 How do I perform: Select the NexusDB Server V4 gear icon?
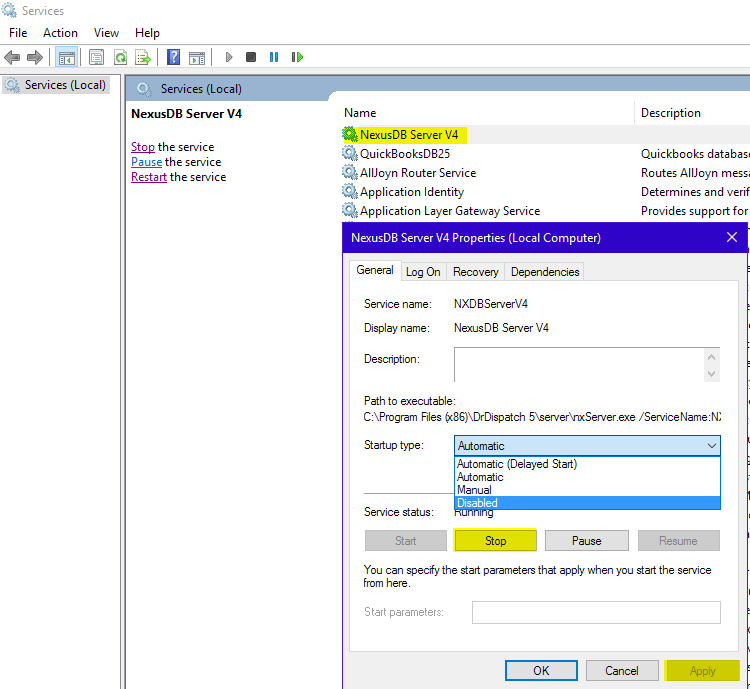click(x=350, y=134)
